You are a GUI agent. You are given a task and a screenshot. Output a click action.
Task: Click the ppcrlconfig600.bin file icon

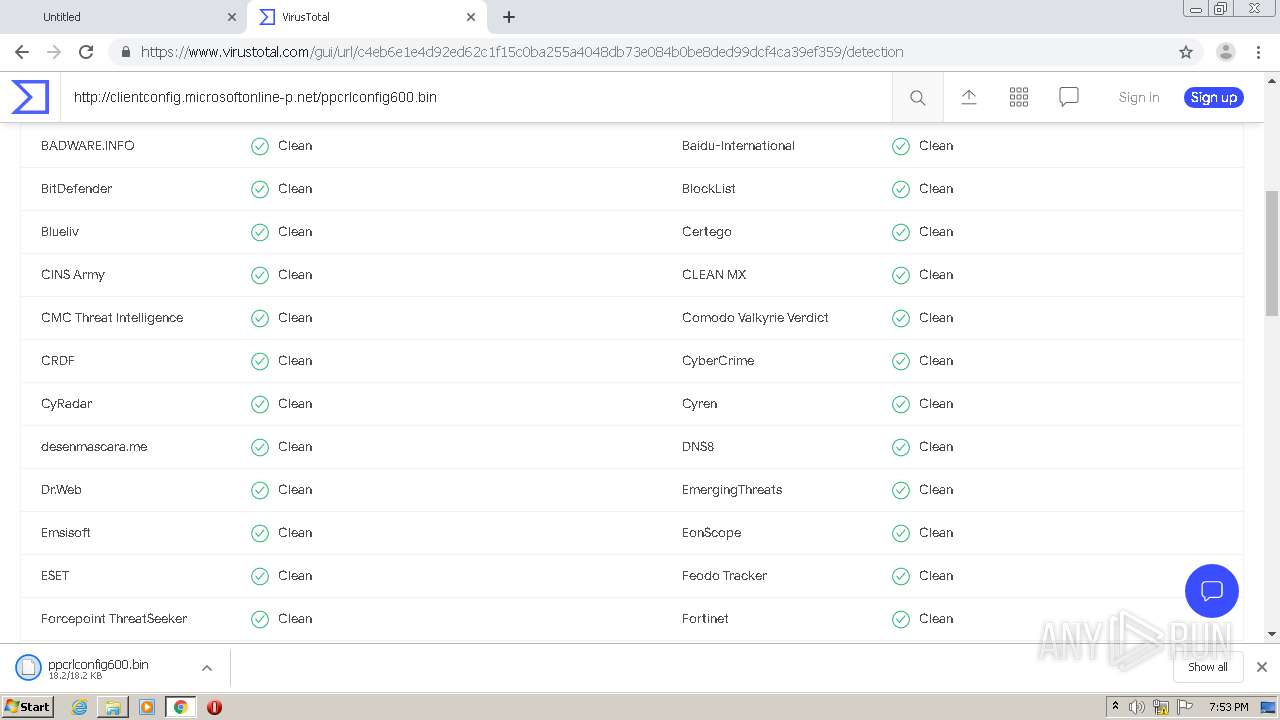pos(28,667)
